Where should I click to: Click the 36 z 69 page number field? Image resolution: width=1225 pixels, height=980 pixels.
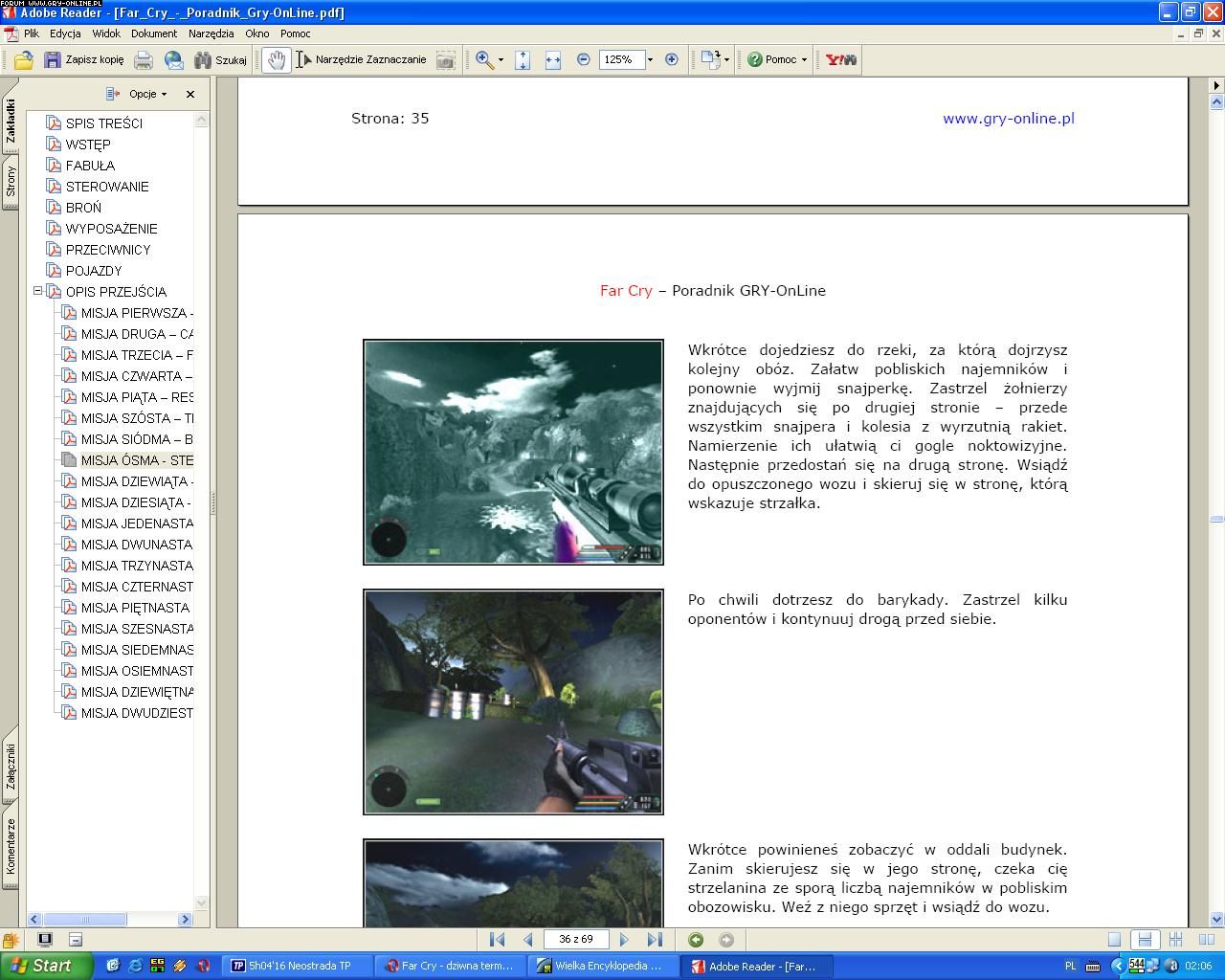click(576, 940)
